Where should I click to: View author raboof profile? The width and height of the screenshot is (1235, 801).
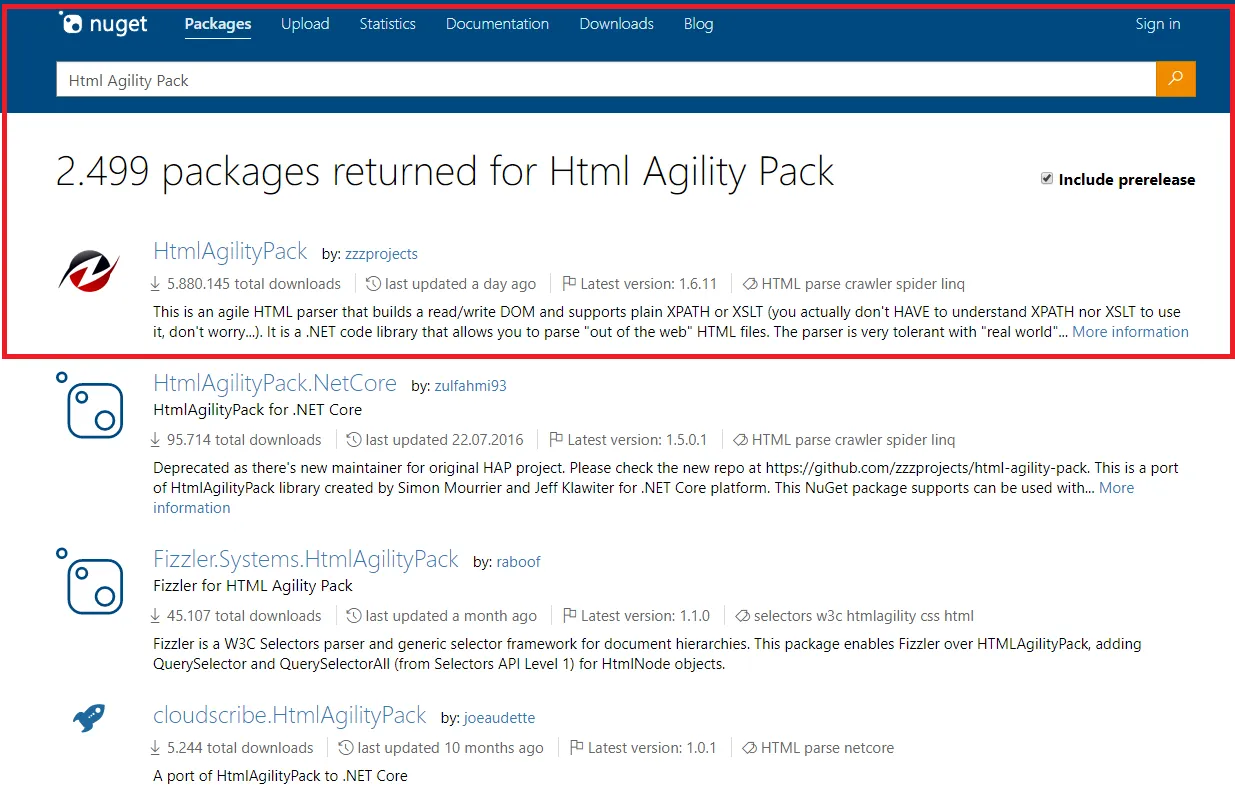[519, 562]
